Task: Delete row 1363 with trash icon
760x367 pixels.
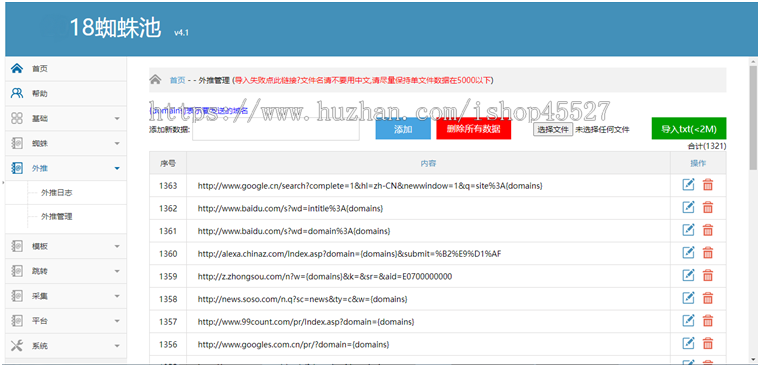Action: [x=708, y=185]
